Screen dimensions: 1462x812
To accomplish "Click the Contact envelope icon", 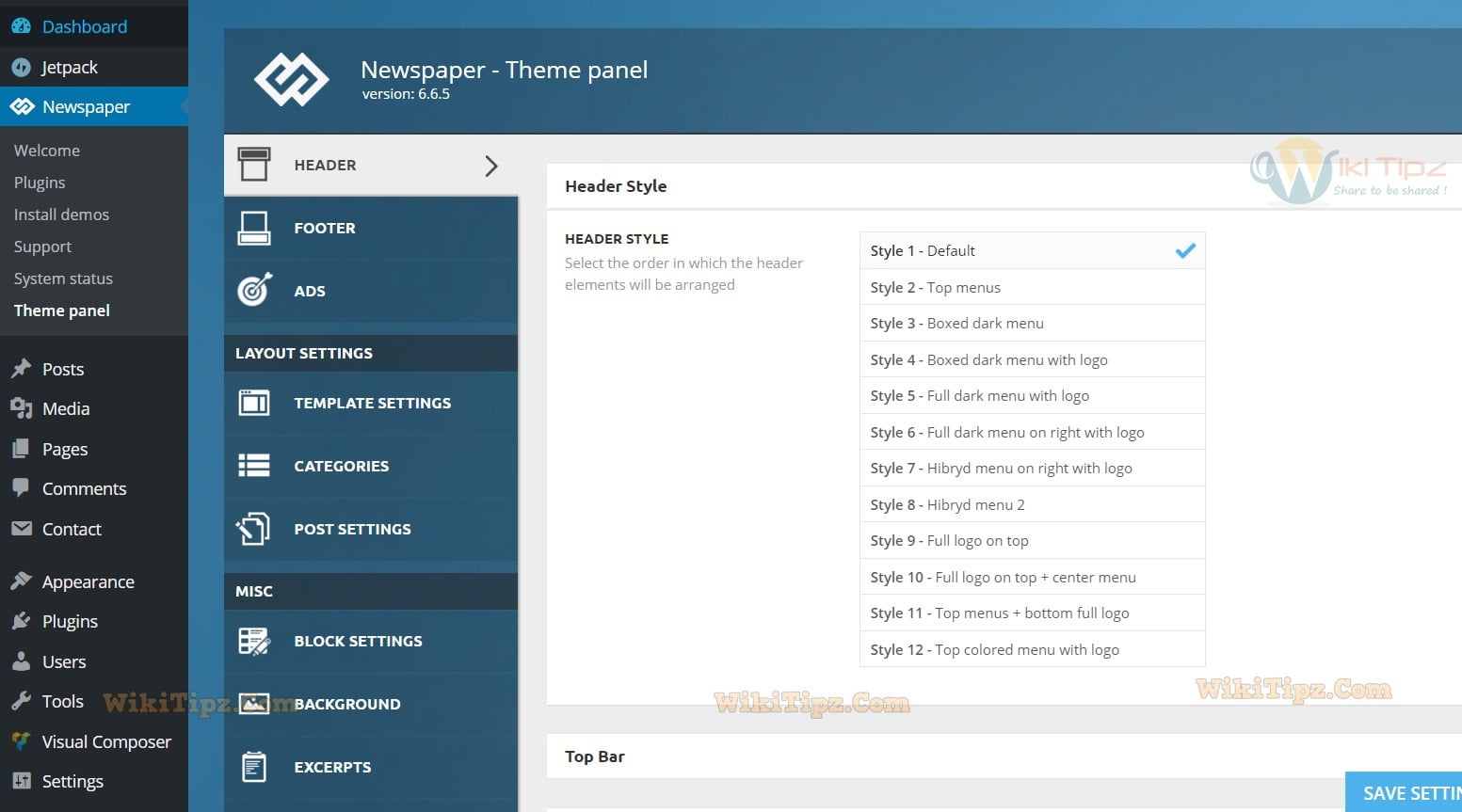I will pyautogui.click(x=21, y=529).
